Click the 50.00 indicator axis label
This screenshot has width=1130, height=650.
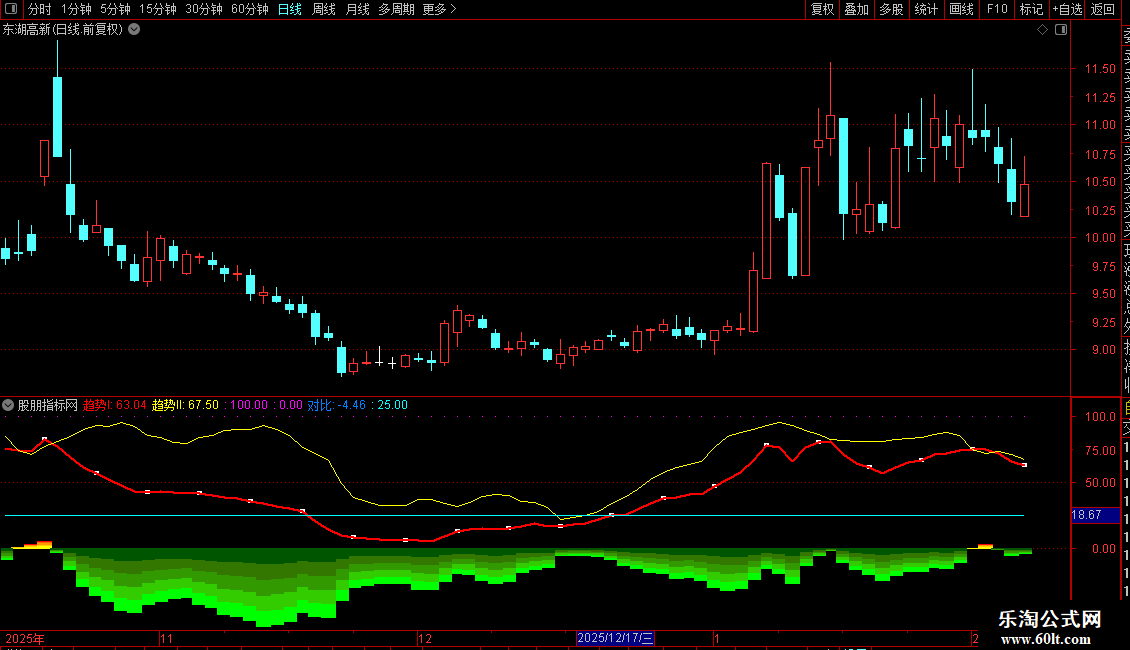(x=1100, y=483)
